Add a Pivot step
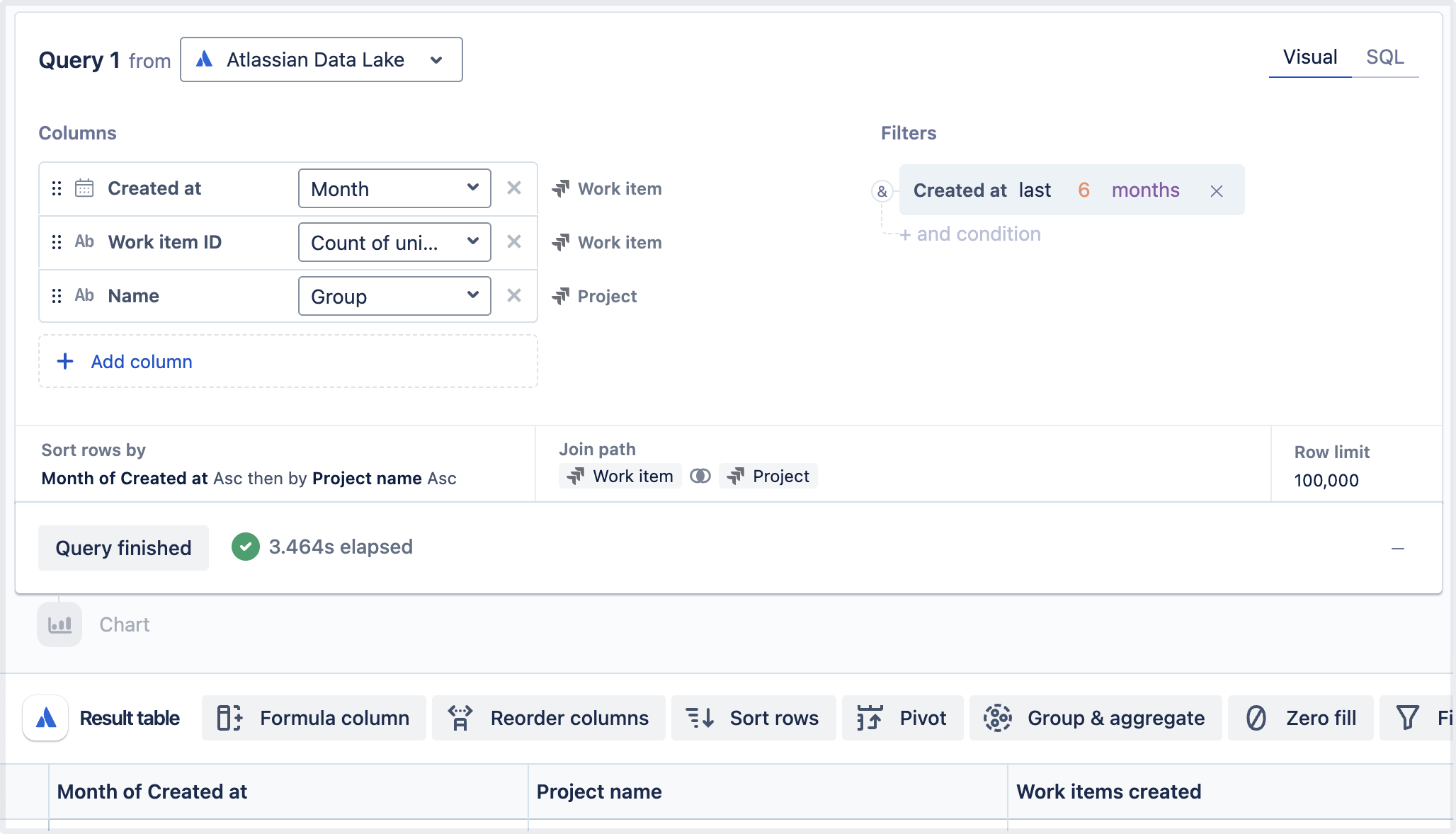 (x=903, y=718)
